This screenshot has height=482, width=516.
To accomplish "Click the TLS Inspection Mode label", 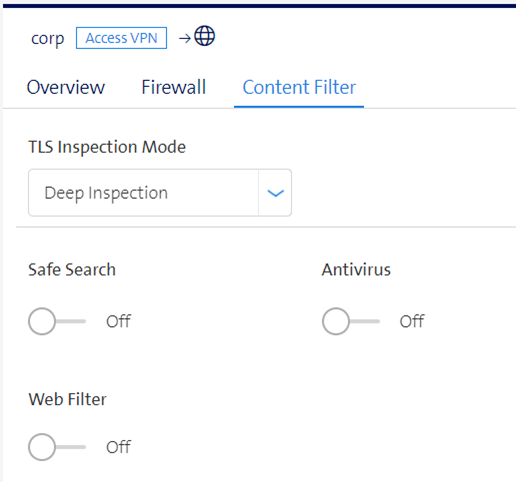I will pyautogui.click(x=107, y=147).
